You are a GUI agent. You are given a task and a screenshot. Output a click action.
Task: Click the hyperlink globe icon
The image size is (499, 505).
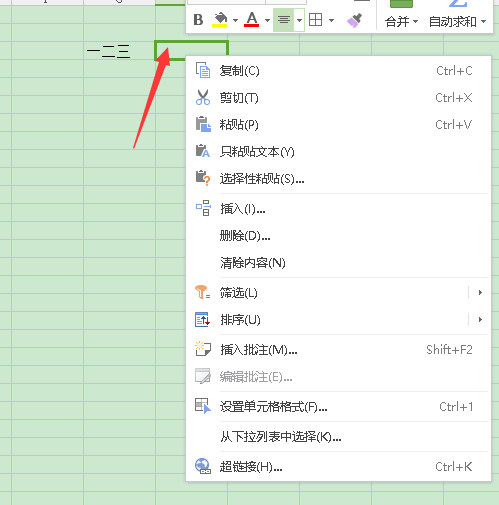[x=203, y=466]
